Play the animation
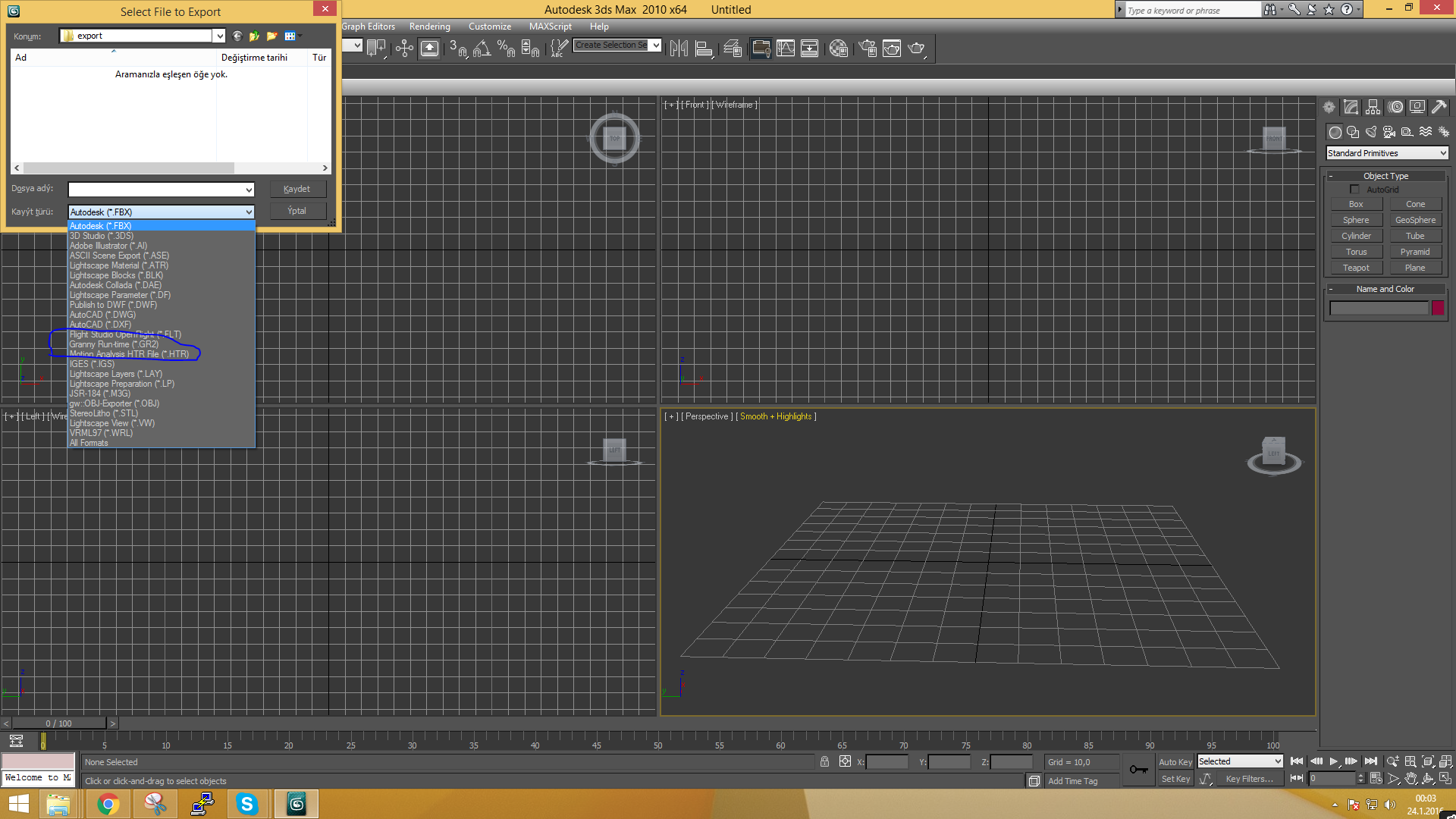Screen dimensions: 1456x819 (x=1334, y=761)
